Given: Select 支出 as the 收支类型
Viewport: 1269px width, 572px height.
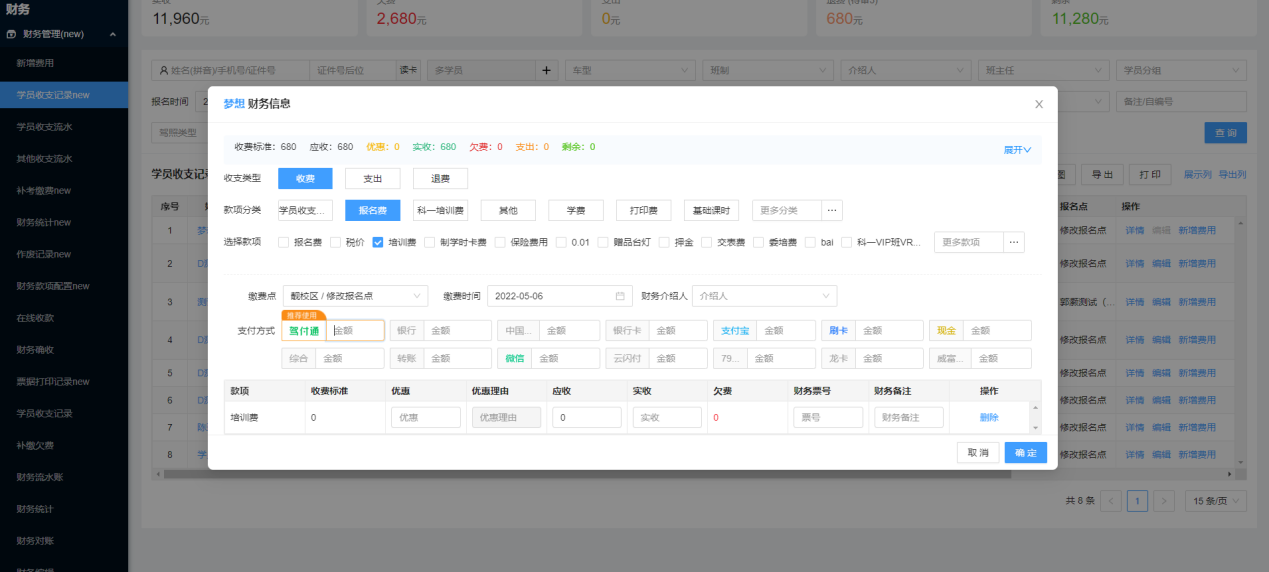Looking at the screenshot, I should click(x=372, y=179).
